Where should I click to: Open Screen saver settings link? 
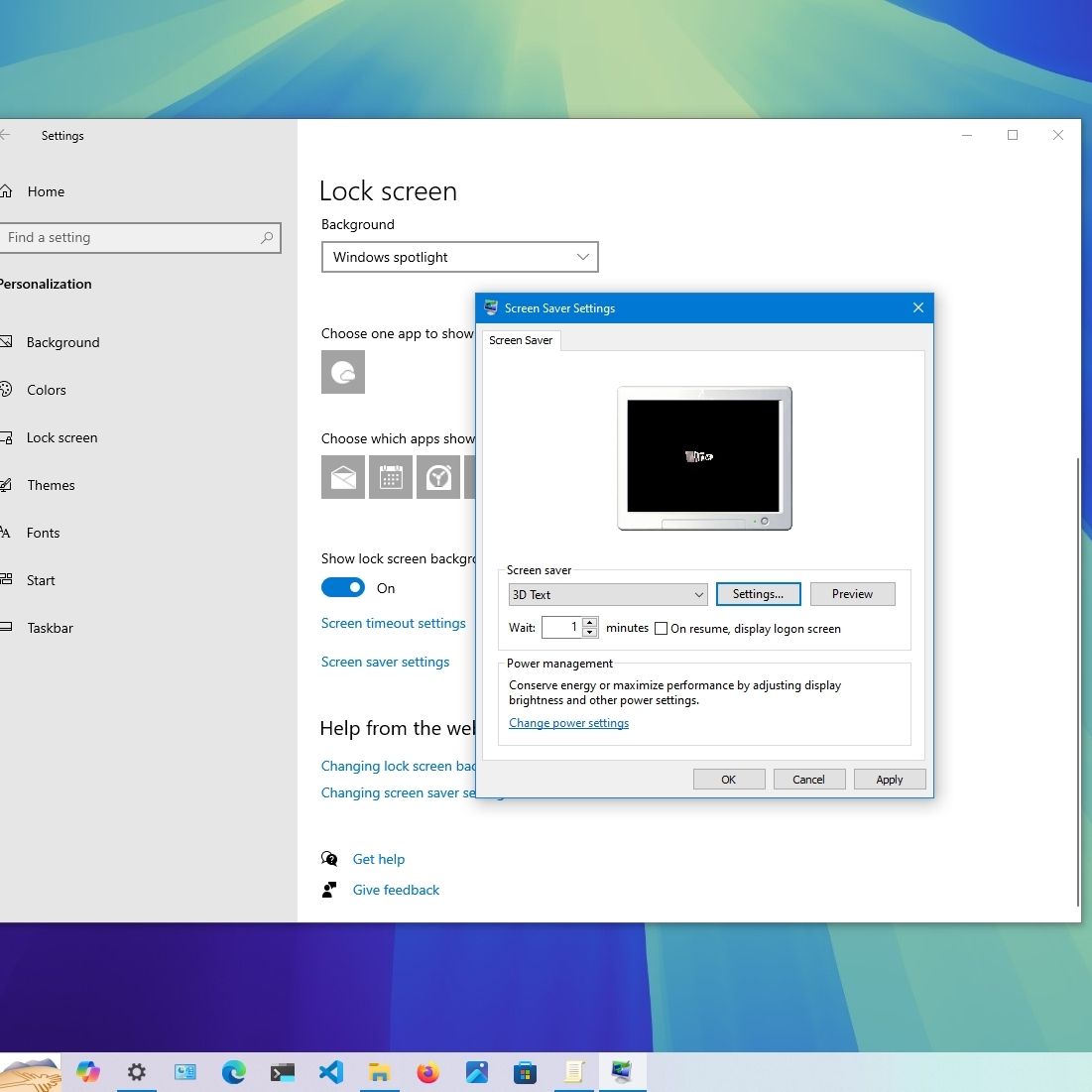(385, 662)
